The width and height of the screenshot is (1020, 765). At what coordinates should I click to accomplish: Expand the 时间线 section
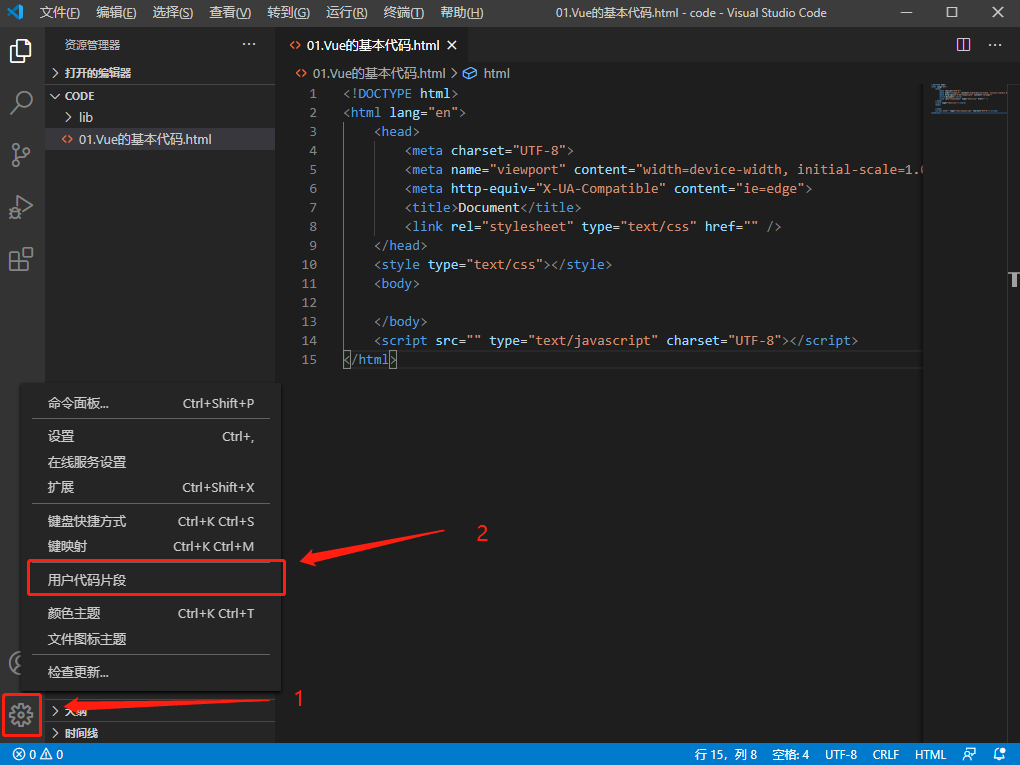[159, 733]
